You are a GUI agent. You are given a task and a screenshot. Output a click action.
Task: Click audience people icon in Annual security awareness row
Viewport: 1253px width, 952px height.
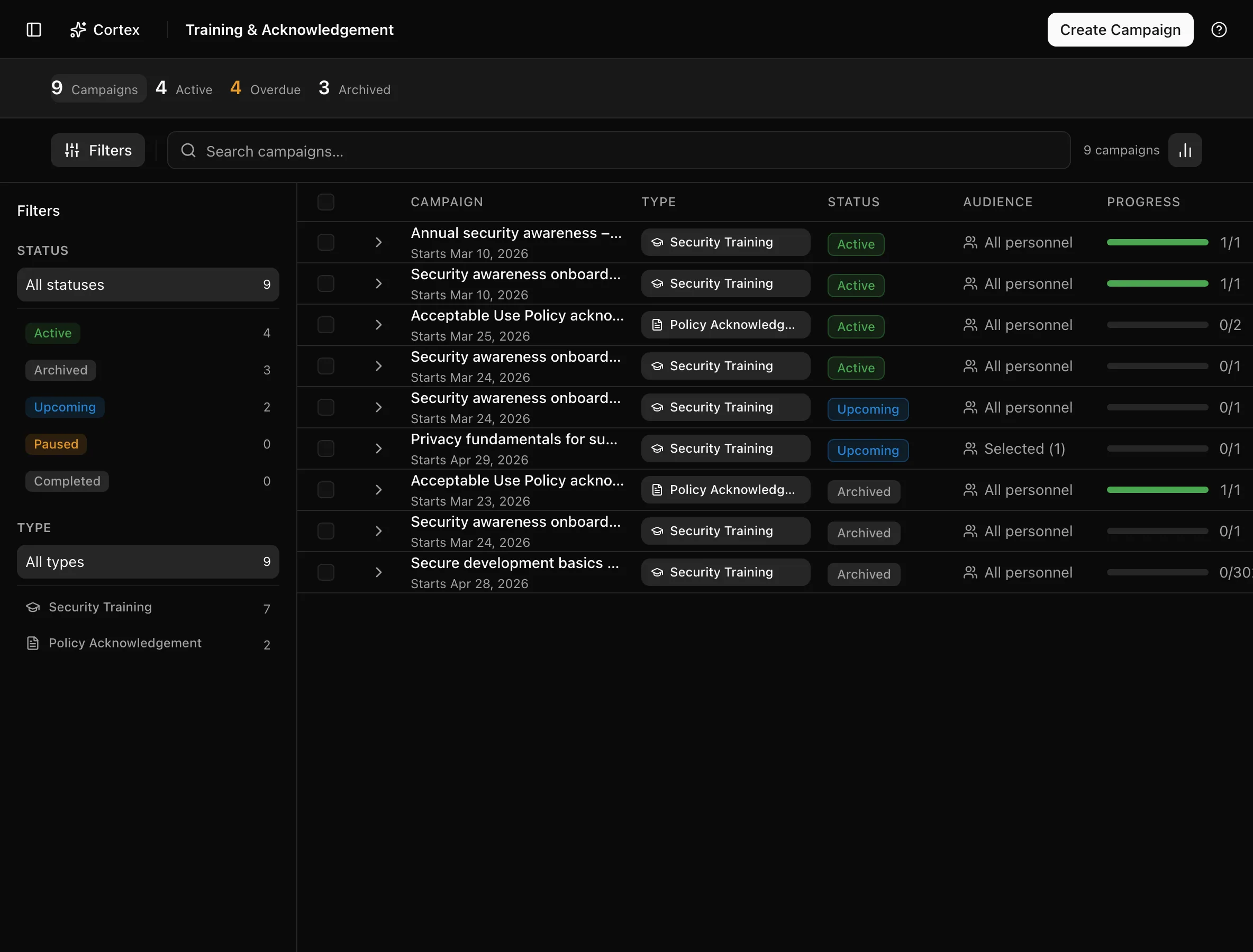[970, 243]
